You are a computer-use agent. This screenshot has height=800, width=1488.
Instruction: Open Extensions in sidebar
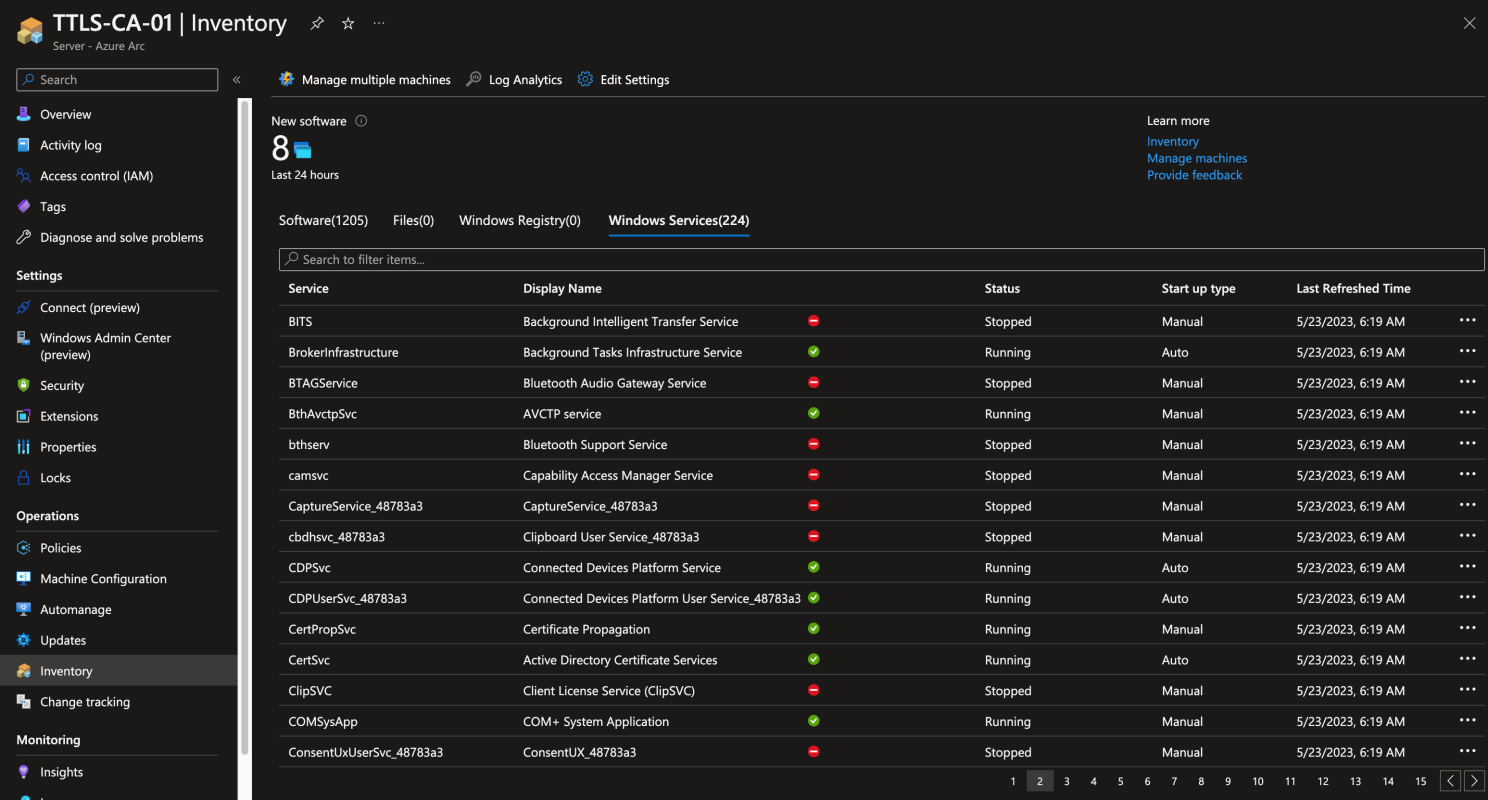click(69, 417)
